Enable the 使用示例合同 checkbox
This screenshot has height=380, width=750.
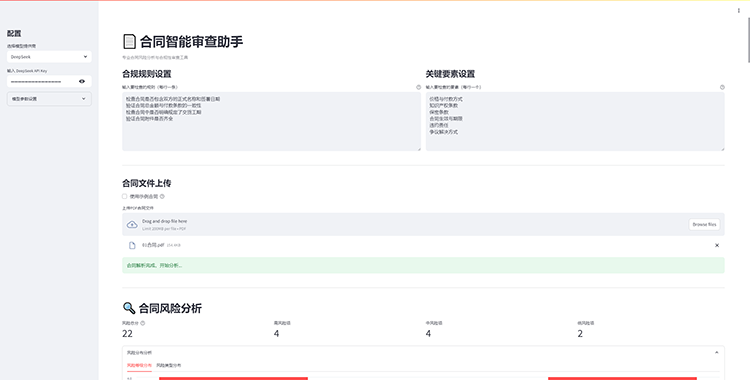pyautogui.click(x=124, y=196)
